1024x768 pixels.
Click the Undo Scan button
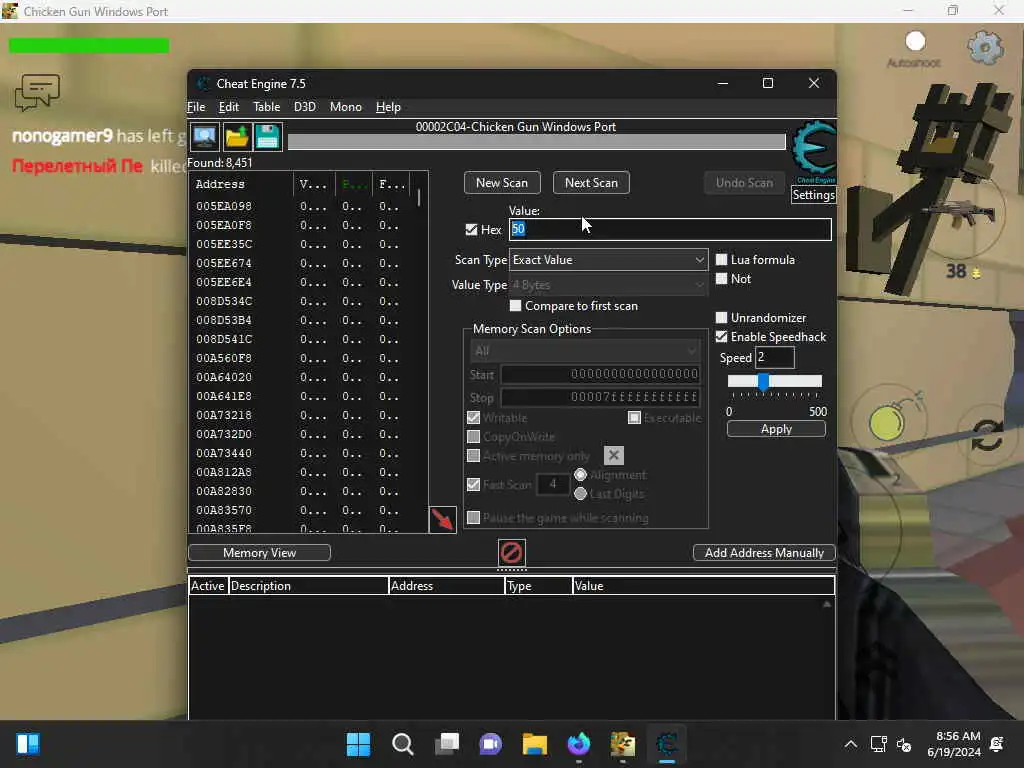click(x=744, y=183)
